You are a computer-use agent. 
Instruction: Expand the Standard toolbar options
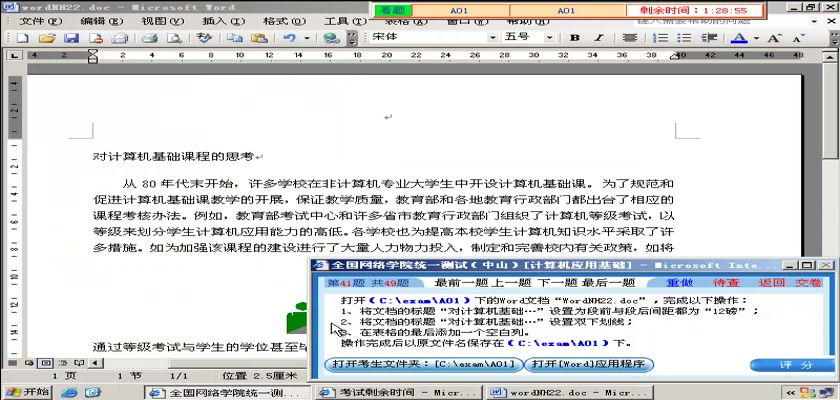tap(352, 38)
